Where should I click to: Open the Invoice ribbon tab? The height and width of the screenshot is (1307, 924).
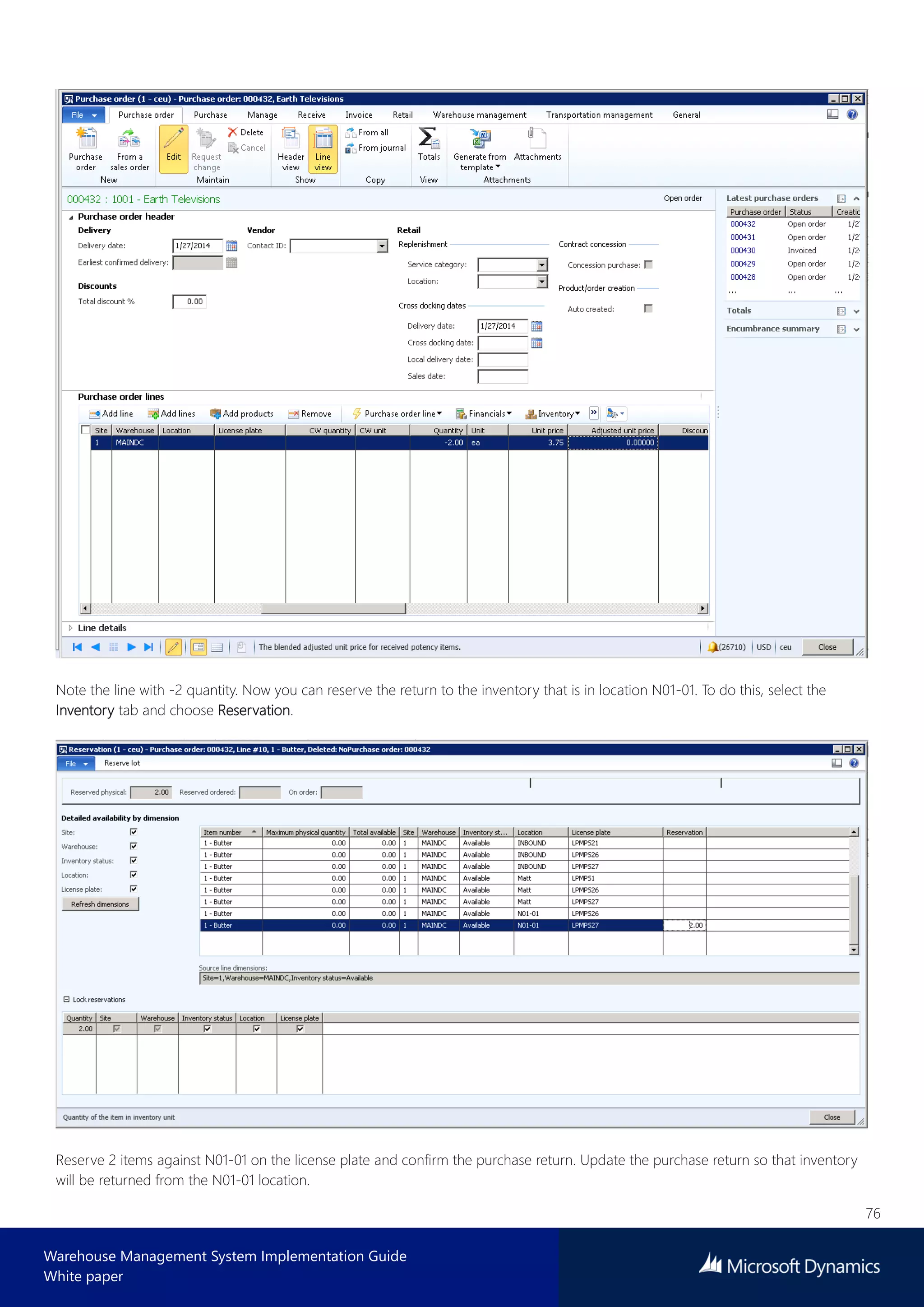pyautogui.click(x=359, y=115)
